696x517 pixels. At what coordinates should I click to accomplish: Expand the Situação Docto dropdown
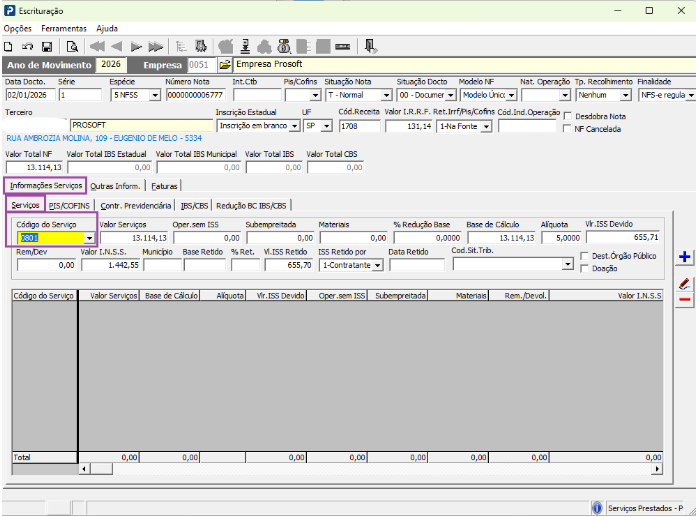coord(451,95)
